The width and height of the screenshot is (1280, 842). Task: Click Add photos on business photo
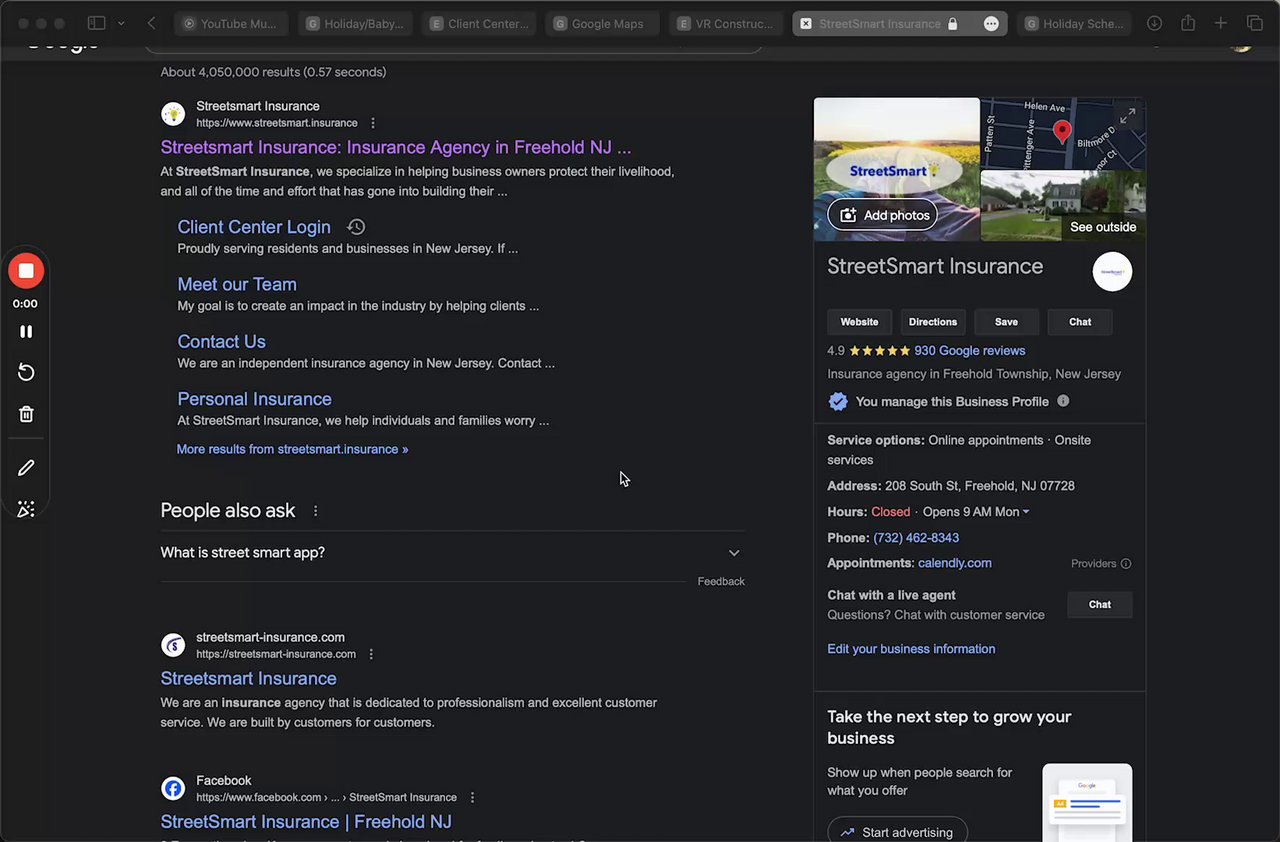click(882, 215)
